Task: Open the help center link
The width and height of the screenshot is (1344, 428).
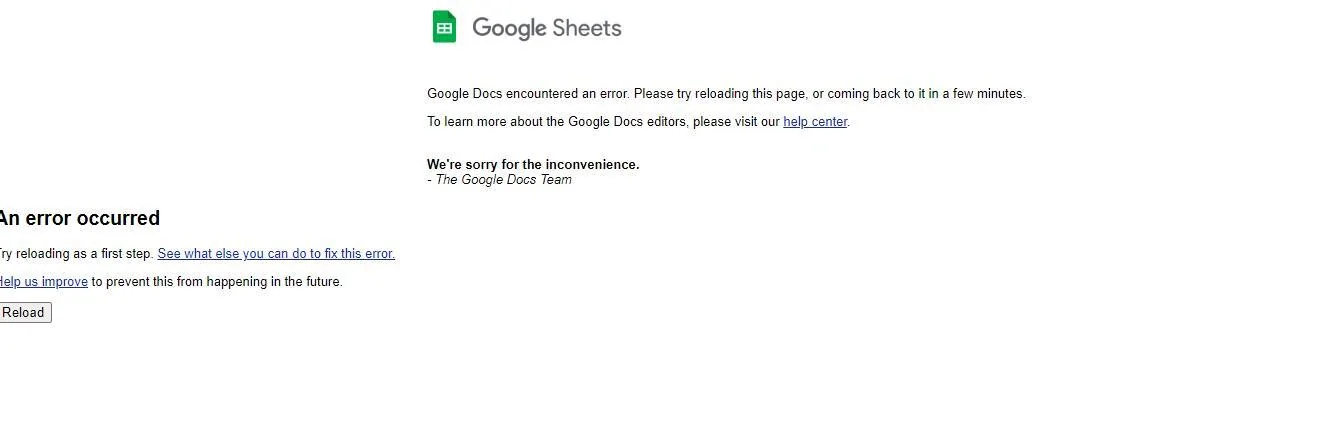Action: [815, 122]
